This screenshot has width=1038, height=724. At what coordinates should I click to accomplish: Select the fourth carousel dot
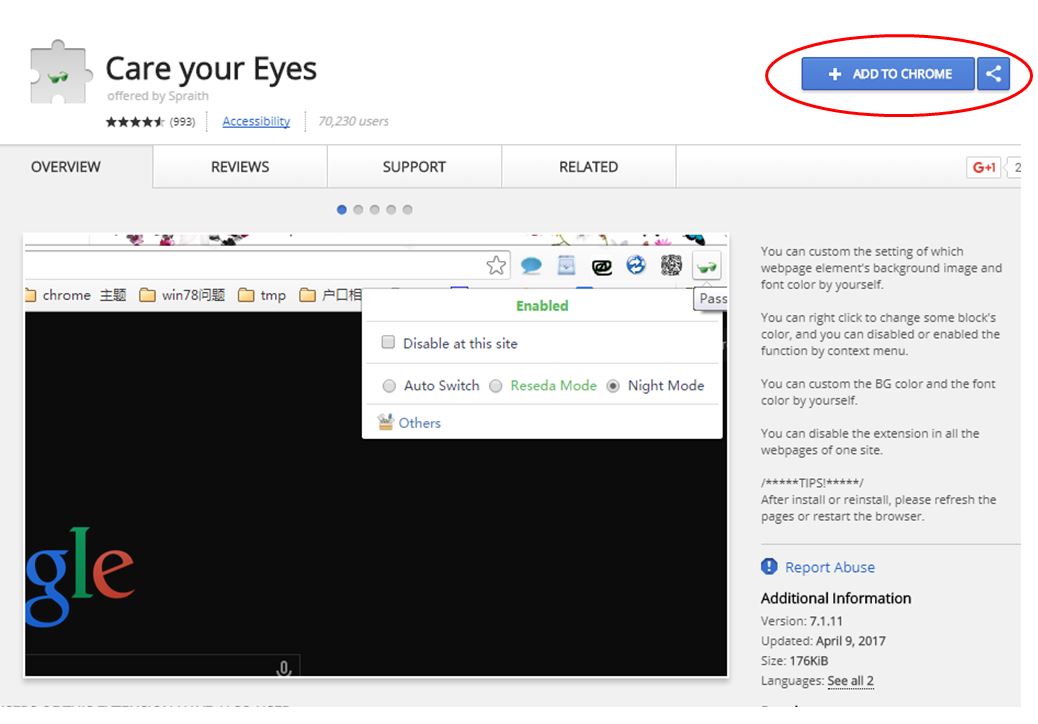click(x=391, y=210)
